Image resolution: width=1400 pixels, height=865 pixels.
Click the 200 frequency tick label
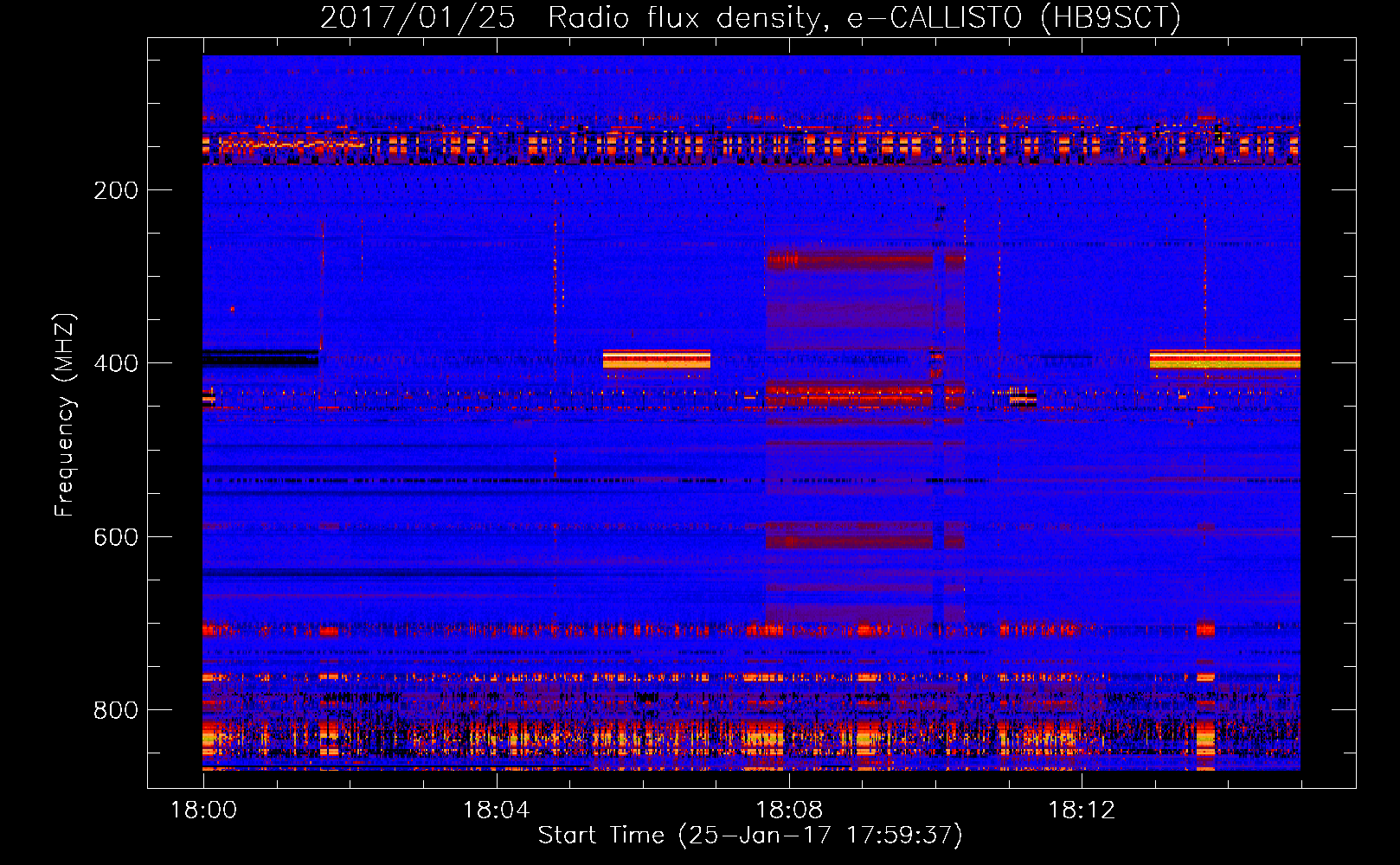pyautogui.click(x=116, y=190)
